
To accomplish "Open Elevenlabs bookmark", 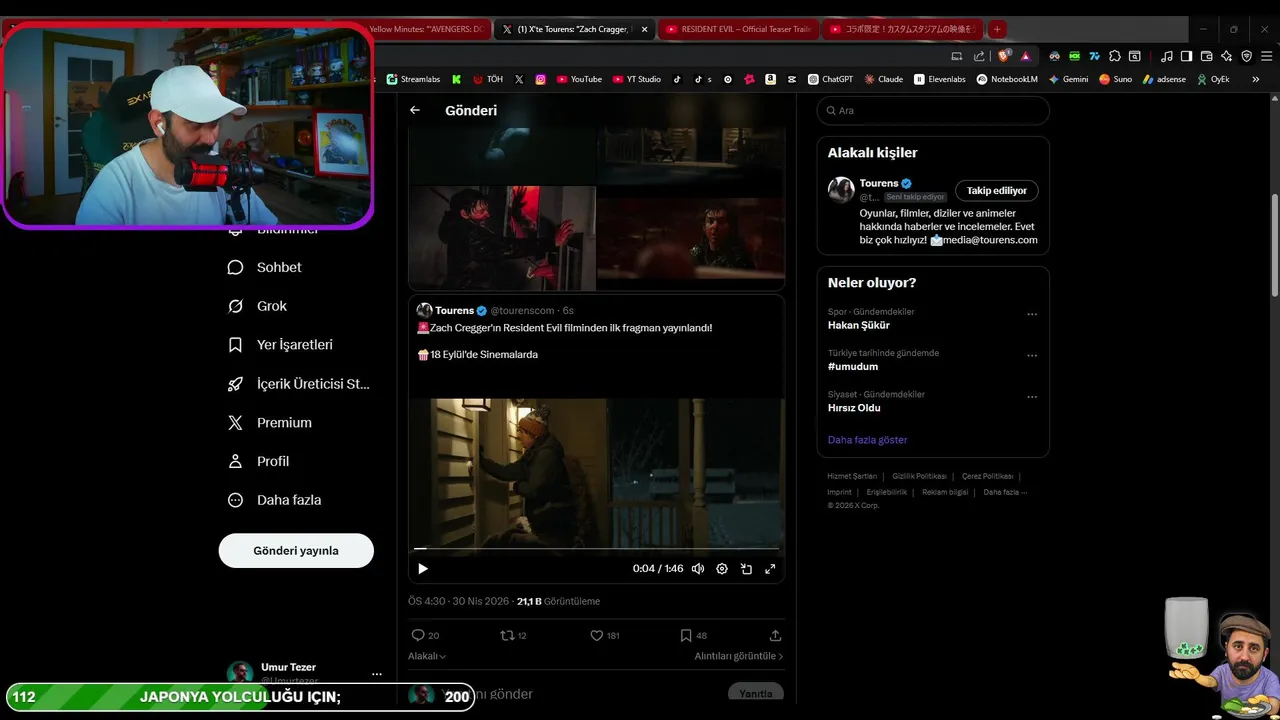I will pyautogui.click(x=940, y=79).
